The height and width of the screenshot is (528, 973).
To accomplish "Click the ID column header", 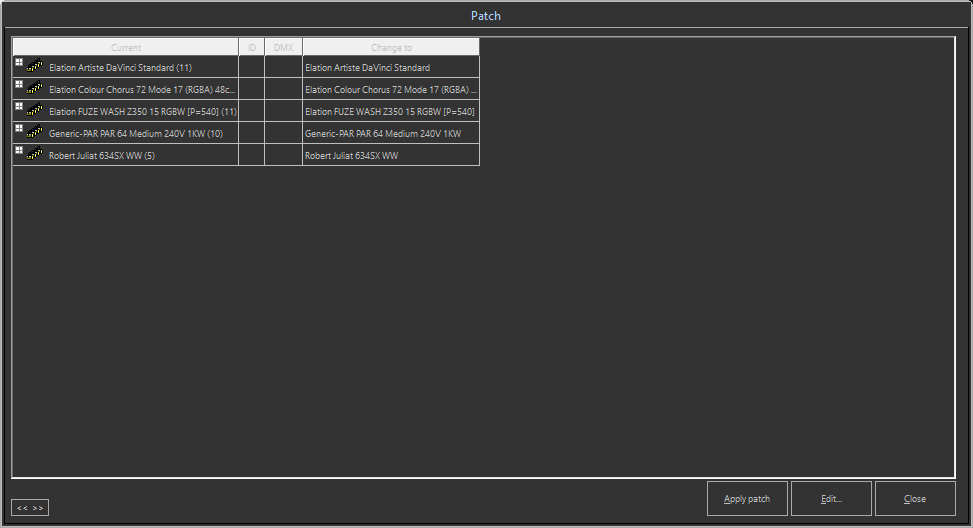I will [x=252, y=47].
